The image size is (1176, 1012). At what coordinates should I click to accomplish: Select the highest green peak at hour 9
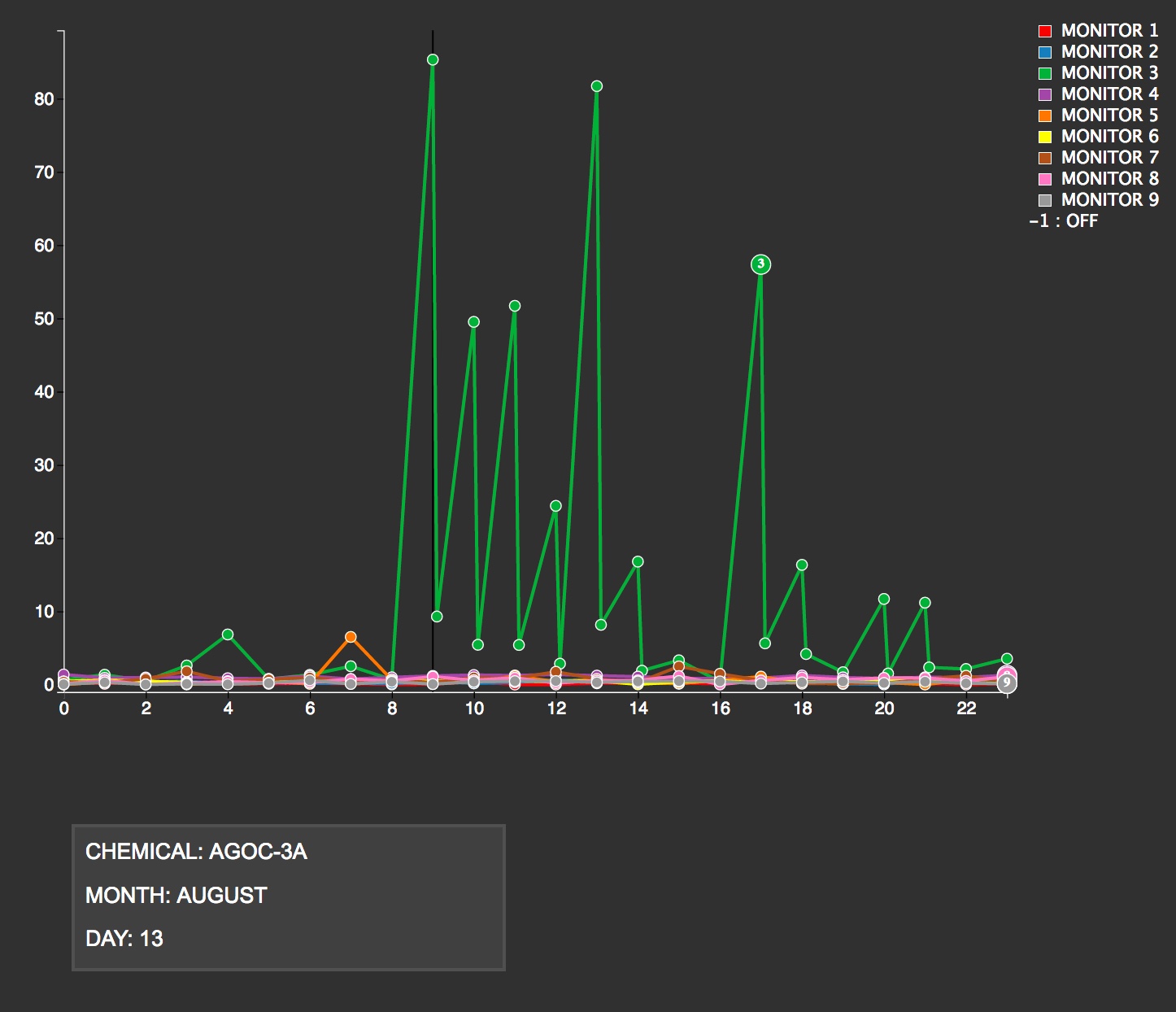coord(433,59)
